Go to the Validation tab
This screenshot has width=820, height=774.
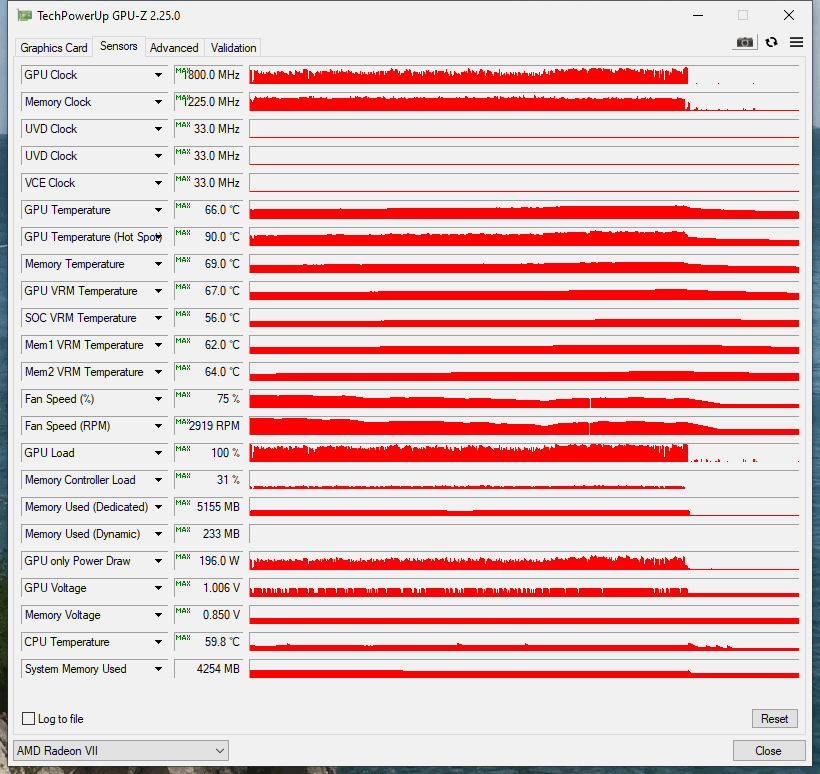pyautogui.click(x=233, y=48)
